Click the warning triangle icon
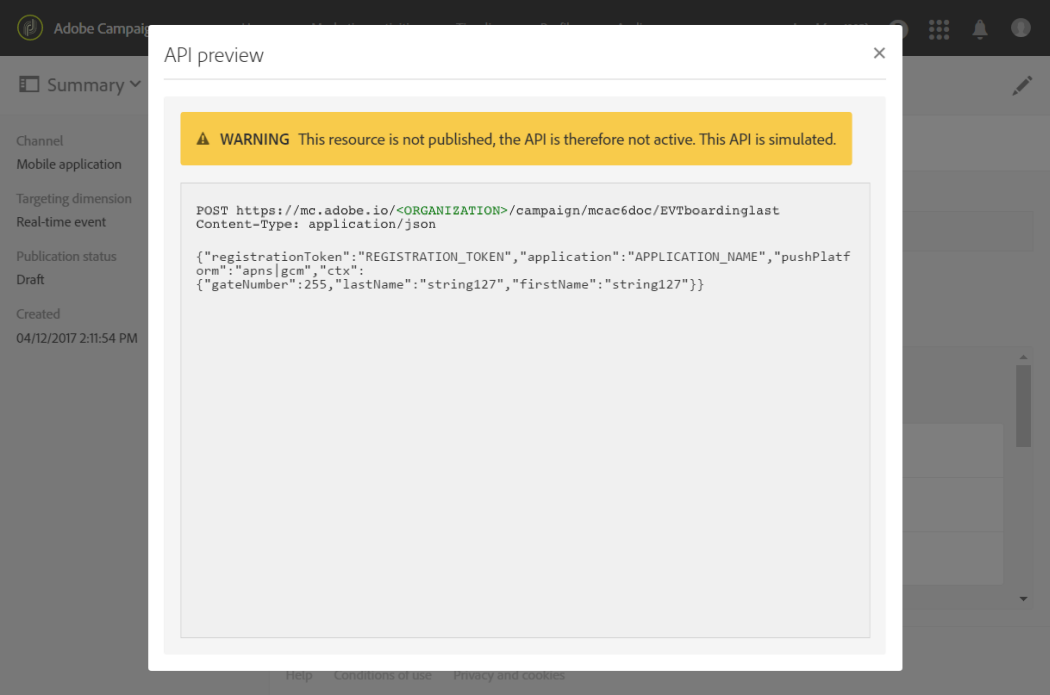Viewport: 1050px width, 695px height. 203,139
